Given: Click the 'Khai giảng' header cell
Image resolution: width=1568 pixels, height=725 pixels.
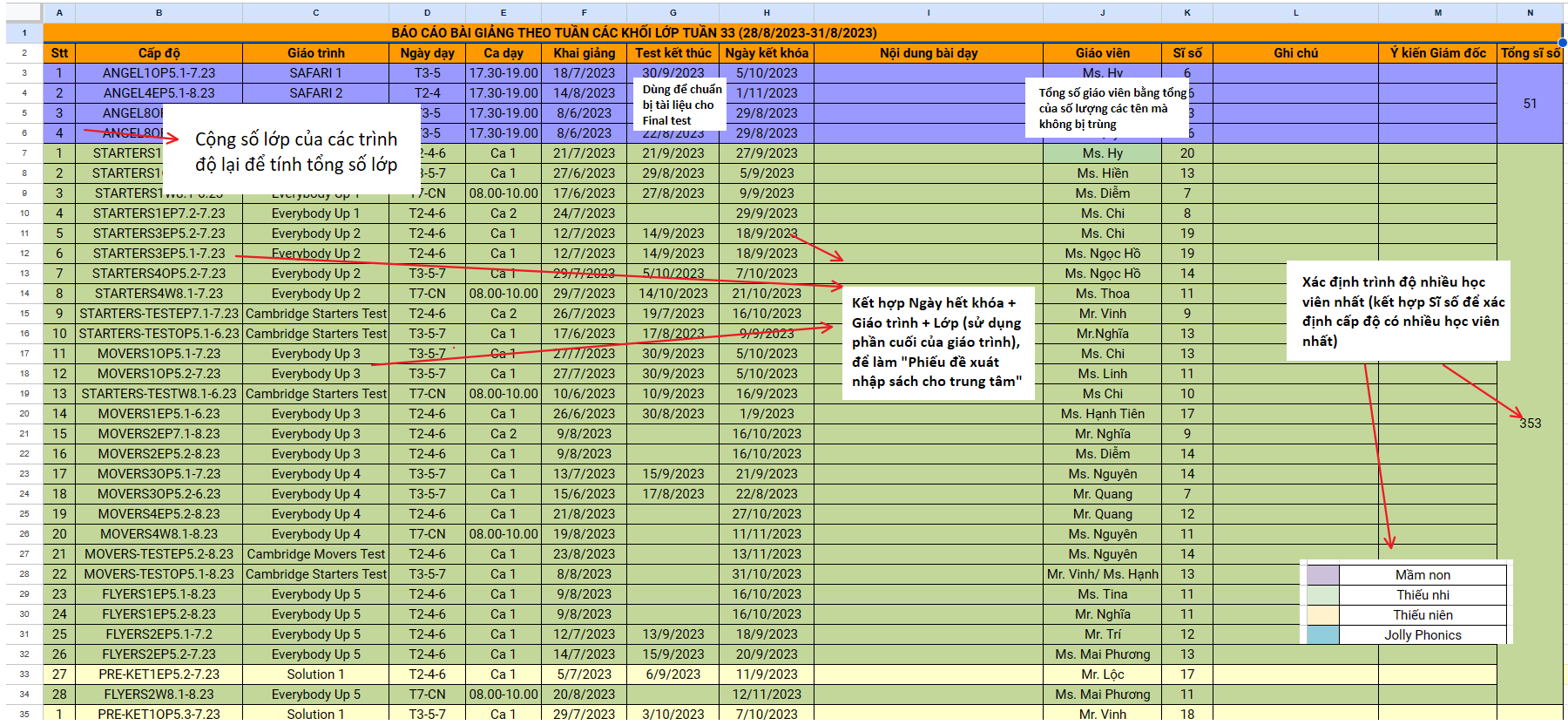Looking at the screenshot, I should click(584, 53).
